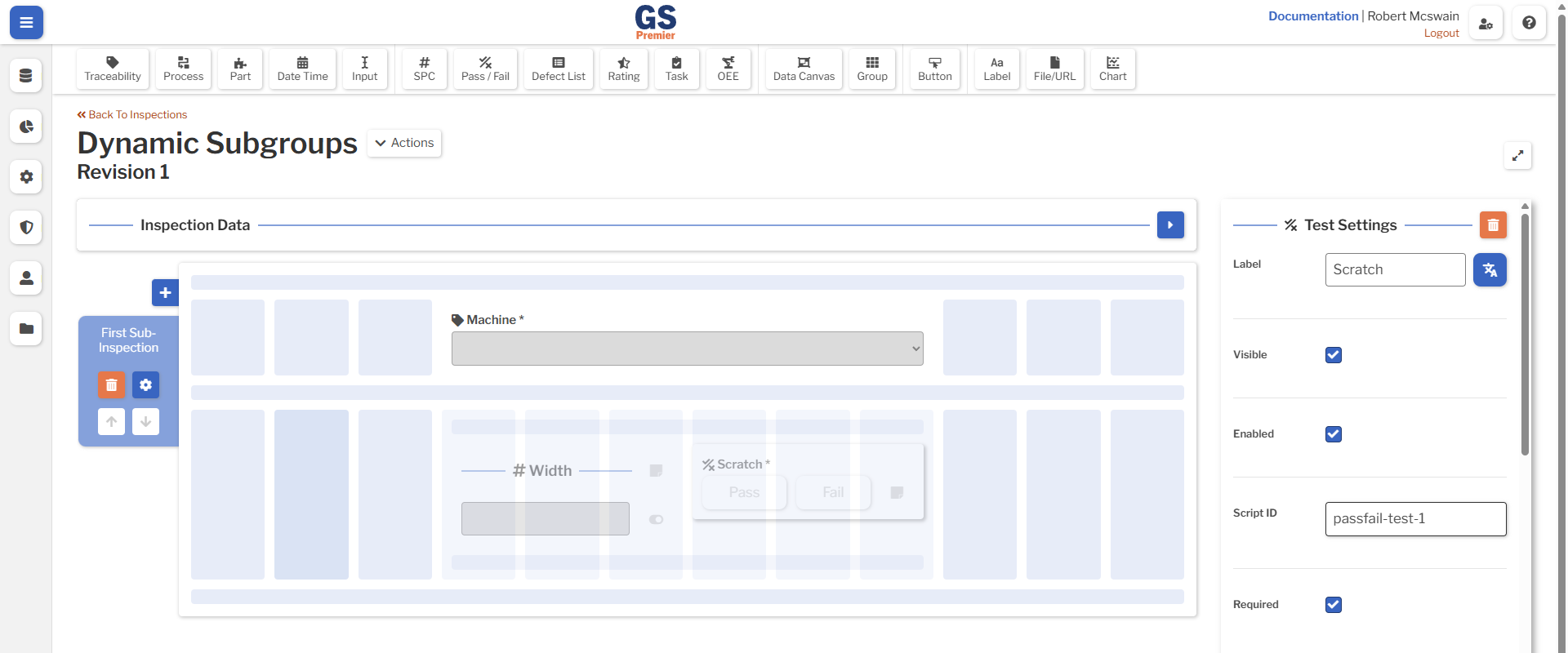Add a Data Canvas element
The height and width of the screenshot is (653, 1568).
pyautogui.click(x=804, y=69)
